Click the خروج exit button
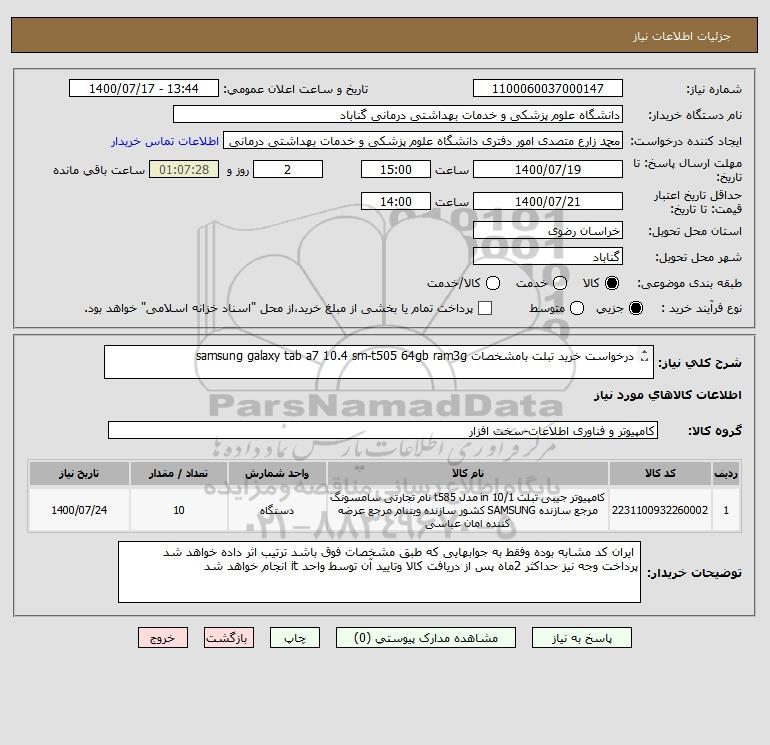 [x=163, y=638]
